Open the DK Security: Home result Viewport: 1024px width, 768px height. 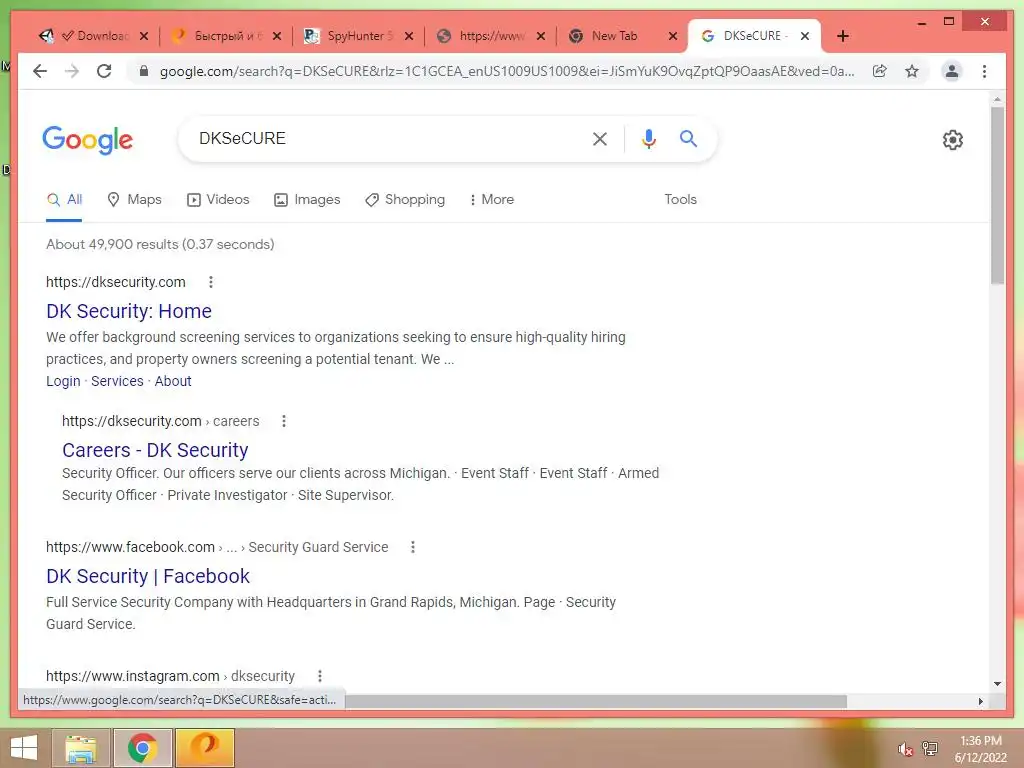click(x=129, y=312)
